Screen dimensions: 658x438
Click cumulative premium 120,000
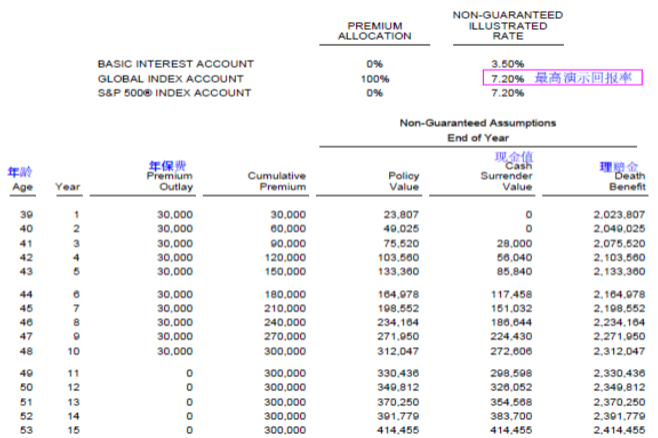click(285, 258)
